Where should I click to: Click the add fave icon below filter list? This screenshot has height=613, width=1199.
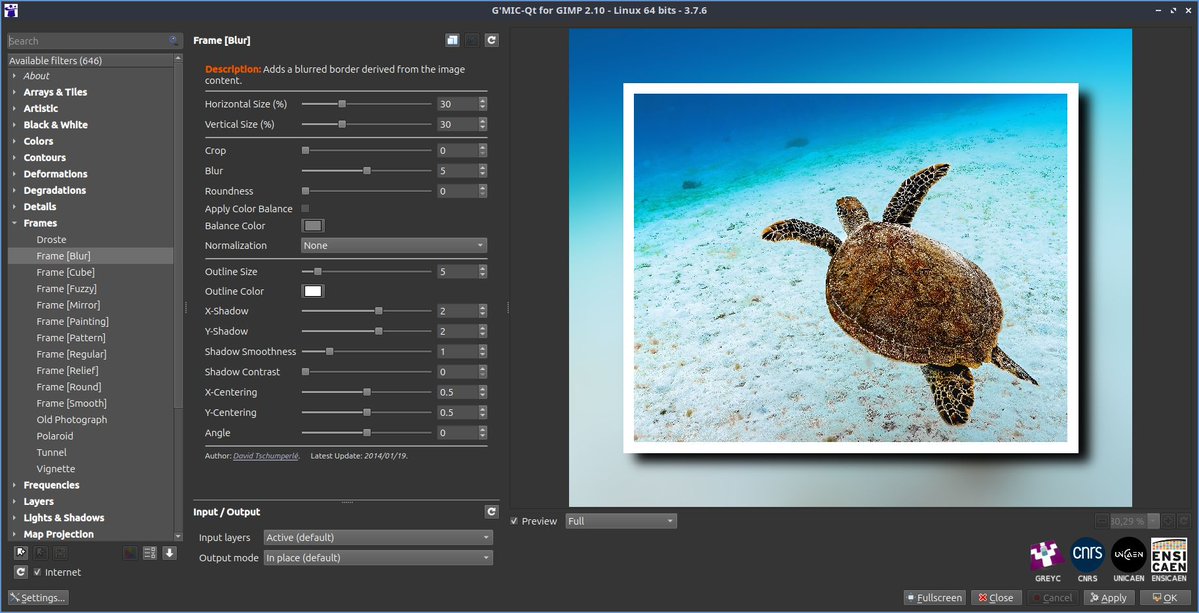[x=21, y=553]
